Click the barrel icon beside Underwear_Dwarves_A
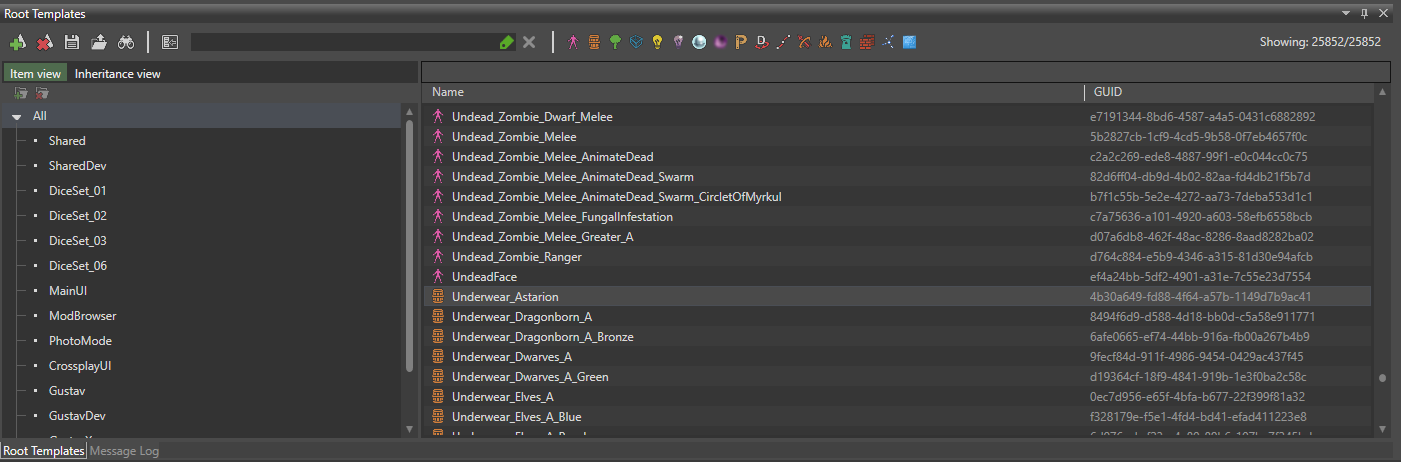This screenshot has width=1401, height=462. (437, 357)
